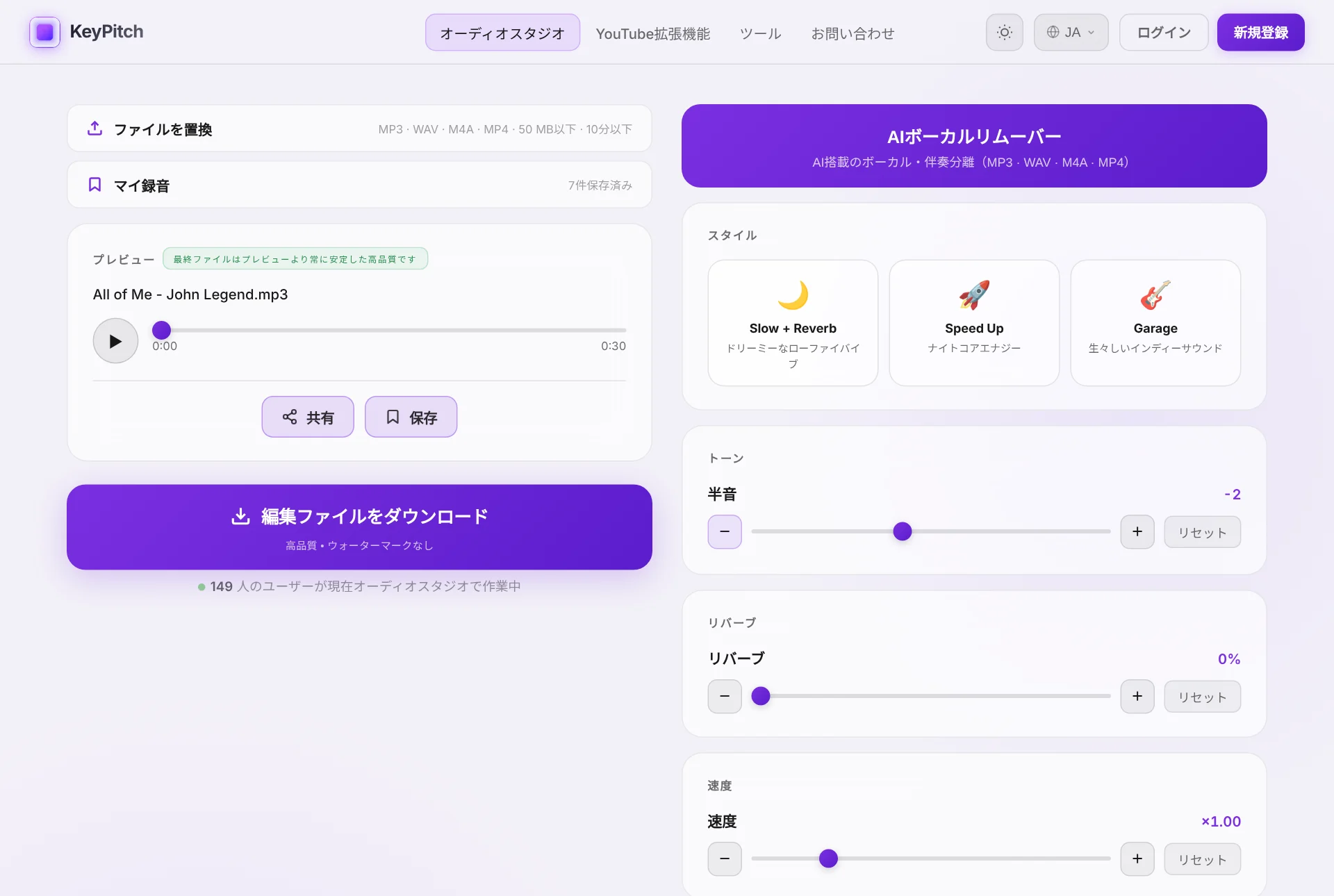Click the 新規登録 sign-up button
The width and height of the screenshot is (1334, 896).
click(x=1260, y=32)
